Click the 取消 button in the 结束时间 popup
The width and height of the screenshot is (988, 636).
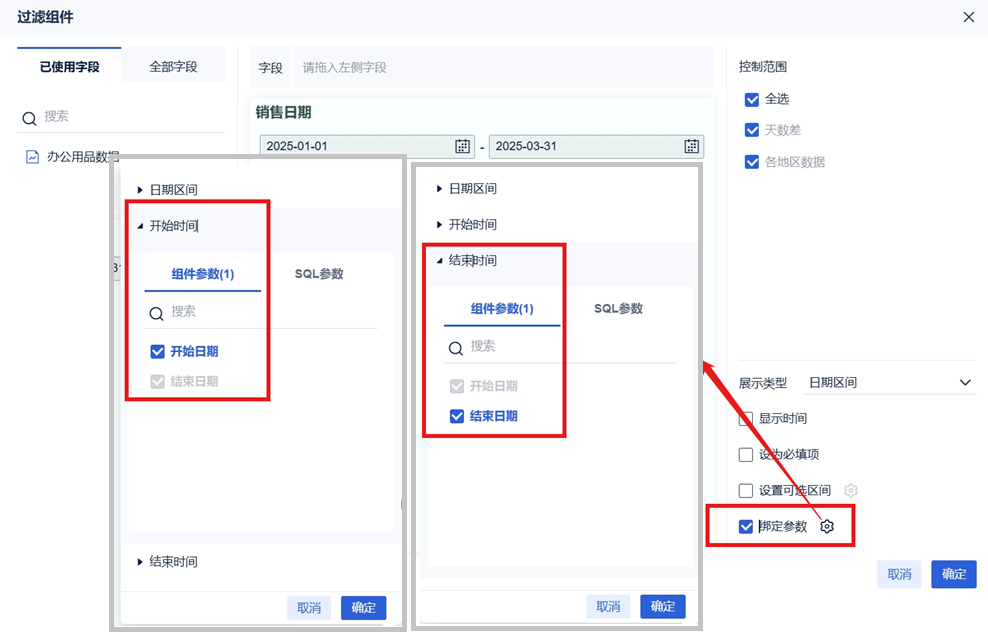pyautogui.click(x=608, y=606)
